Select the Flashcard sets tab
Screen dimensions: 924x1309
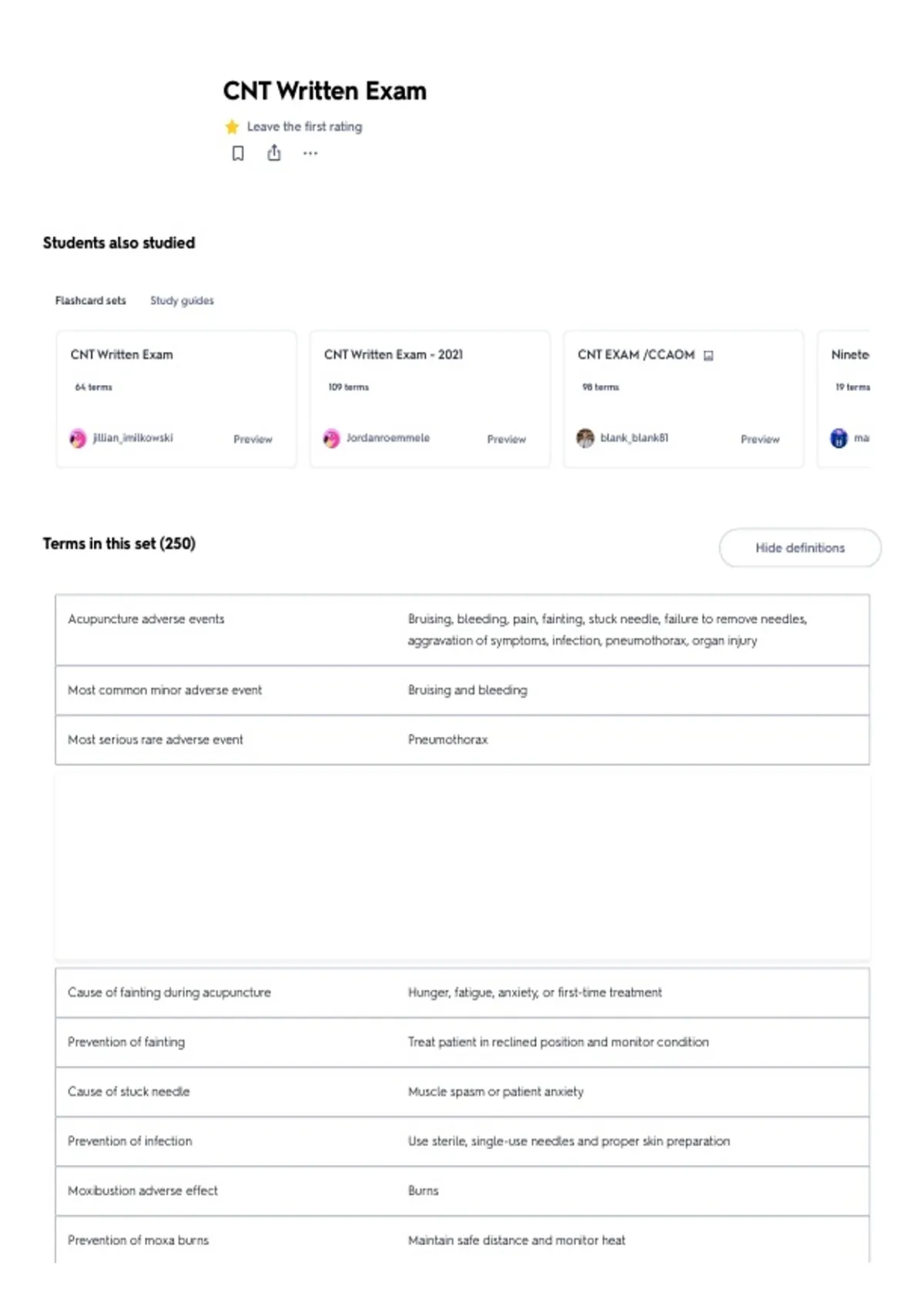90,300
